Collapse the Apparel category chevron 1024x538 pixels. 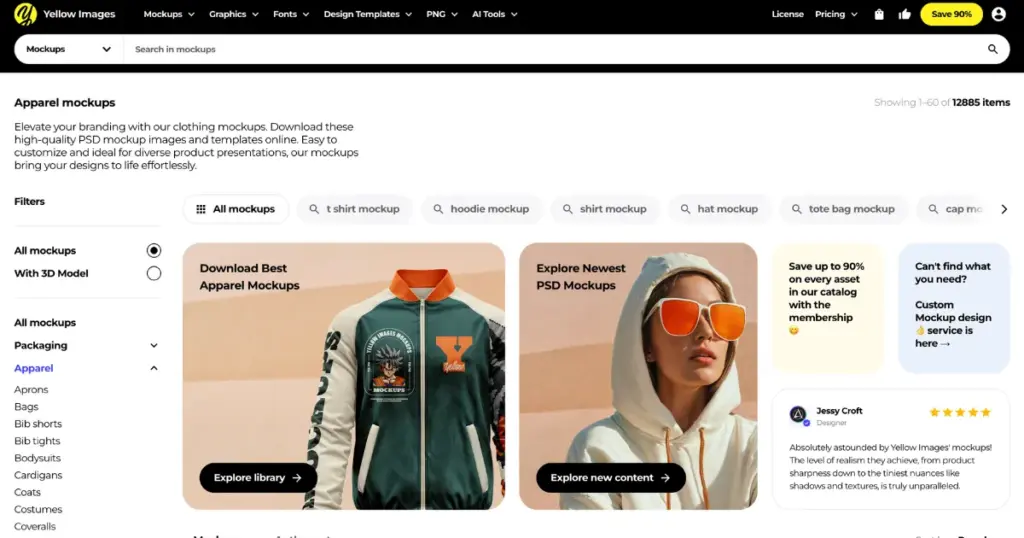pos(153,368)
